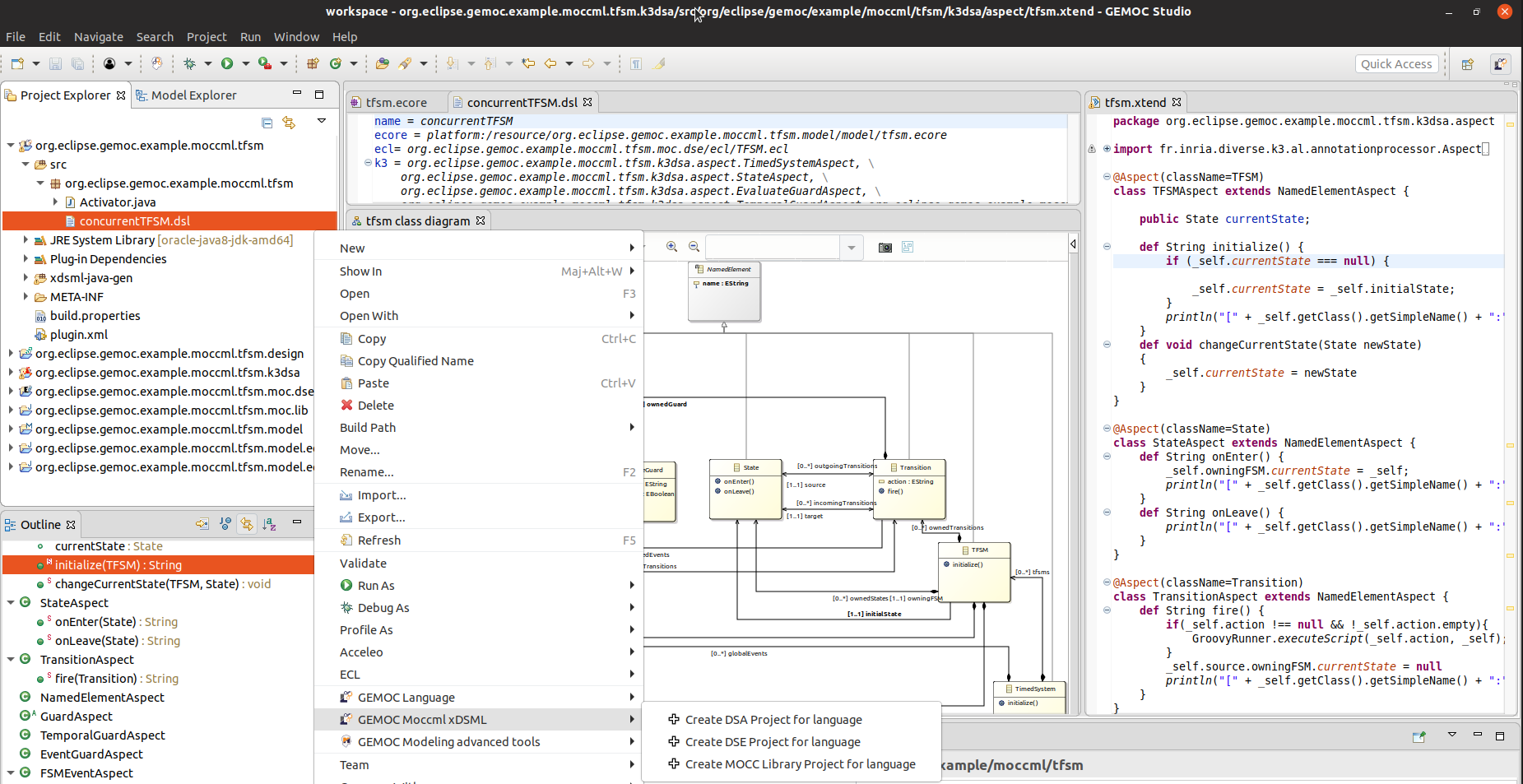Viewport: 1523px width, 784px height.
Task: Open the Run button dropdown arrow
Action: tap(244, 63)
